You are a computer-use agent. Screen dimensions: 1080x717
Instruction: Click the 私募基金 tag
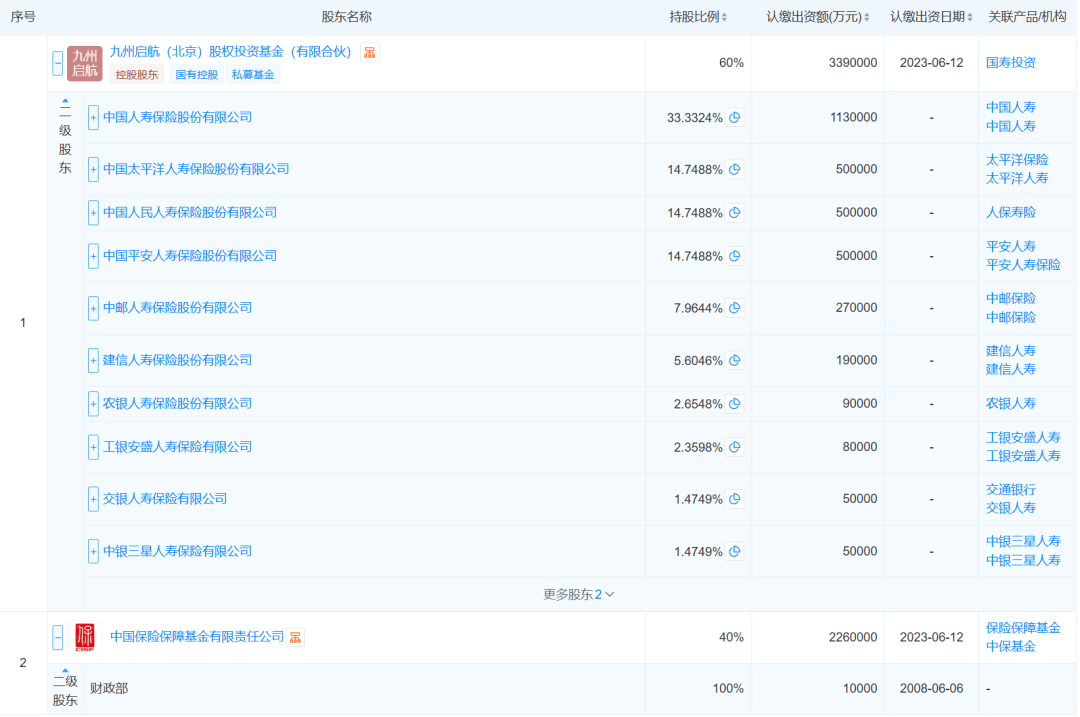(x=253, y=75)
